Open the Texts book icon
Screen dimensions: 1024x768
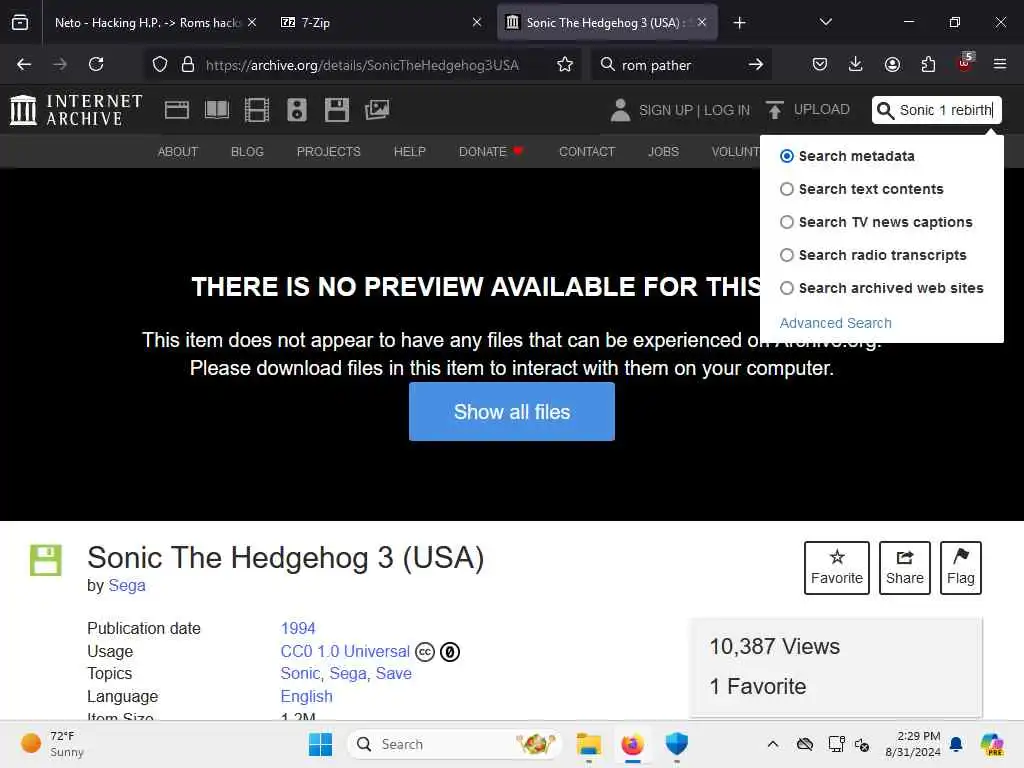[217, 110]
